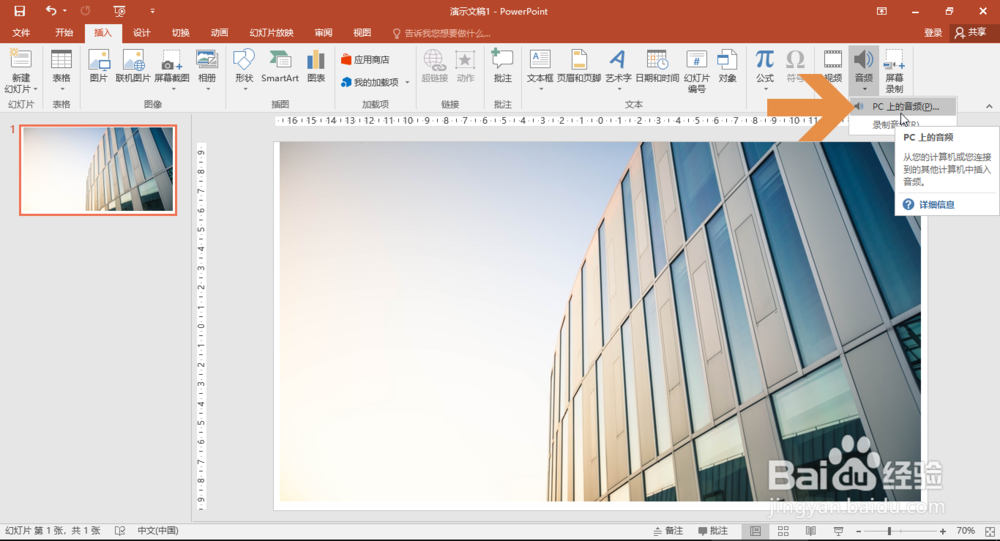Click the Tell Me search box
This screenshot has width=1000, height=541.
pos(441,33)
